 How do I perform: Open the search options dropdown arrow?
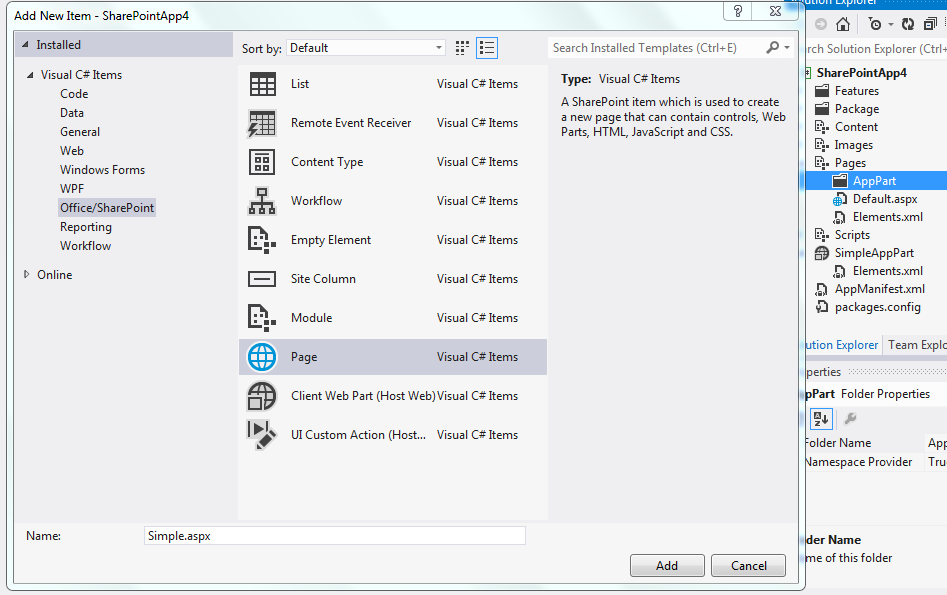coord(787,47)
